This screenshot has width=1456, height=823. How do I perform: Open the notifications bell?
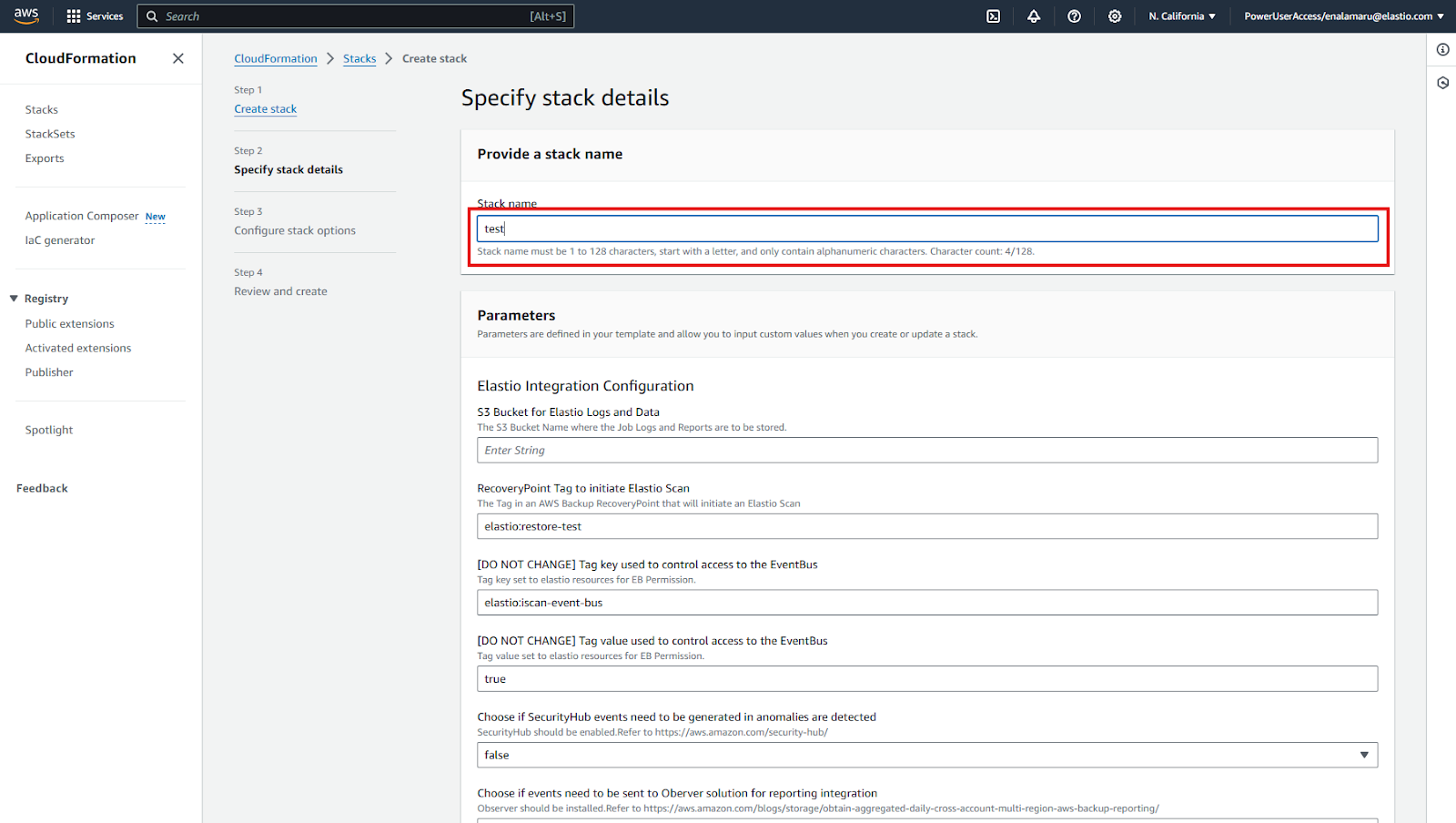tap(1034, 16)
